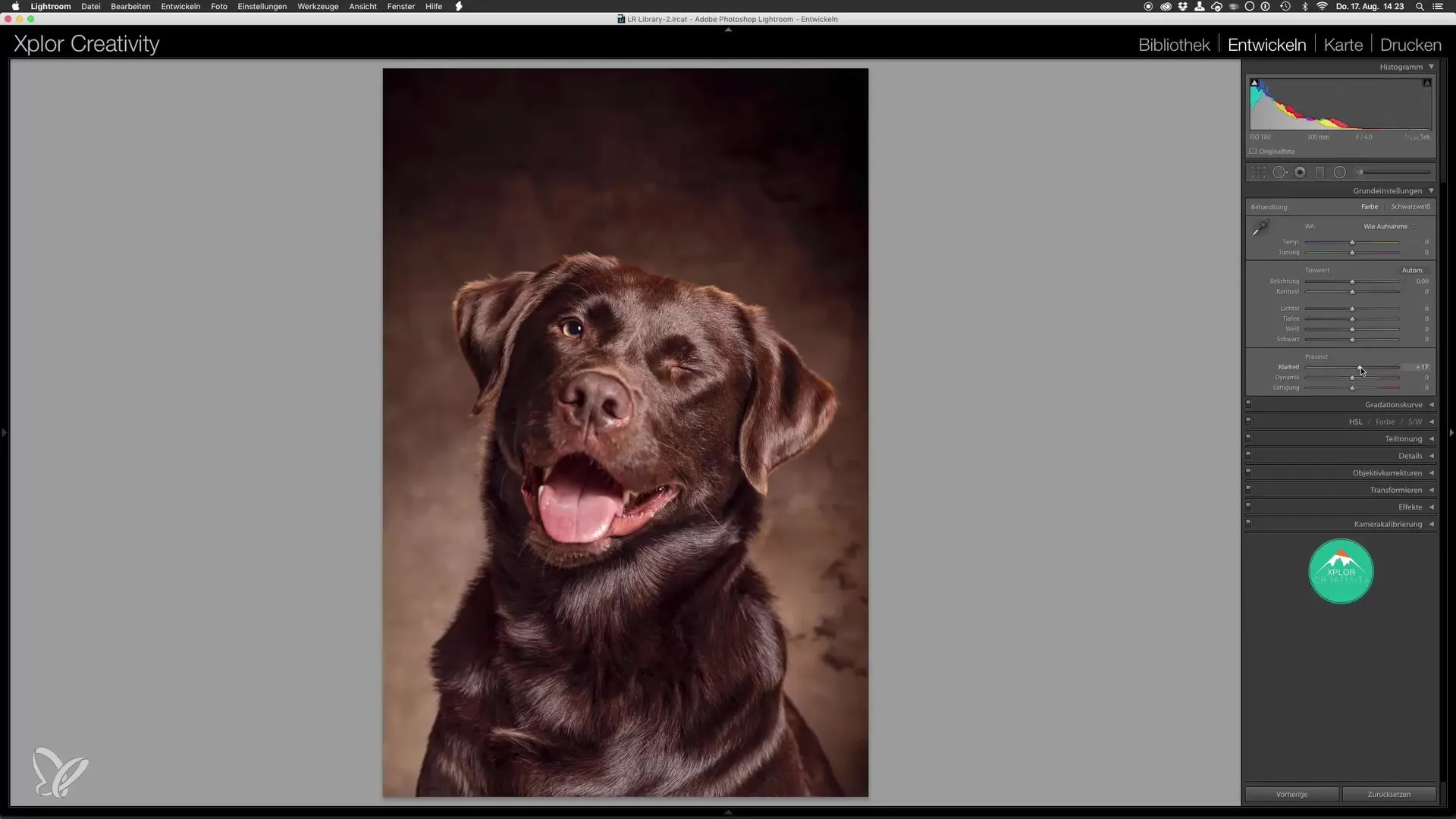Image resolution: width=1456 pixels, height=819 pixels.
Task: Click the screen recording stop icon
Action: point(1148,6)
